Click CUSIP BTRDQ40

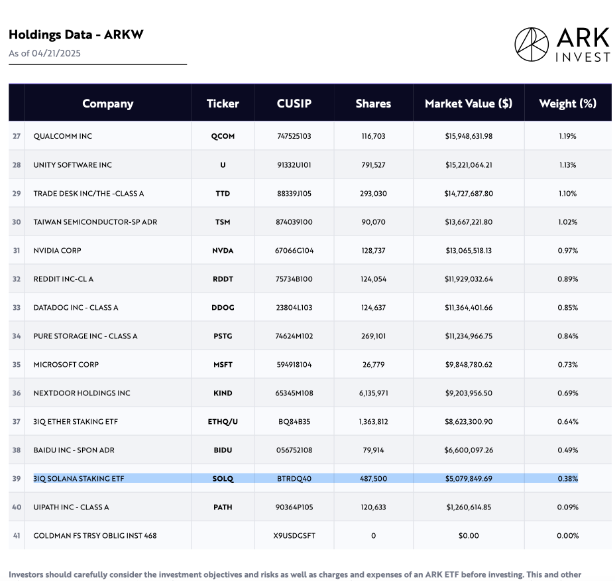coord(294,479)
